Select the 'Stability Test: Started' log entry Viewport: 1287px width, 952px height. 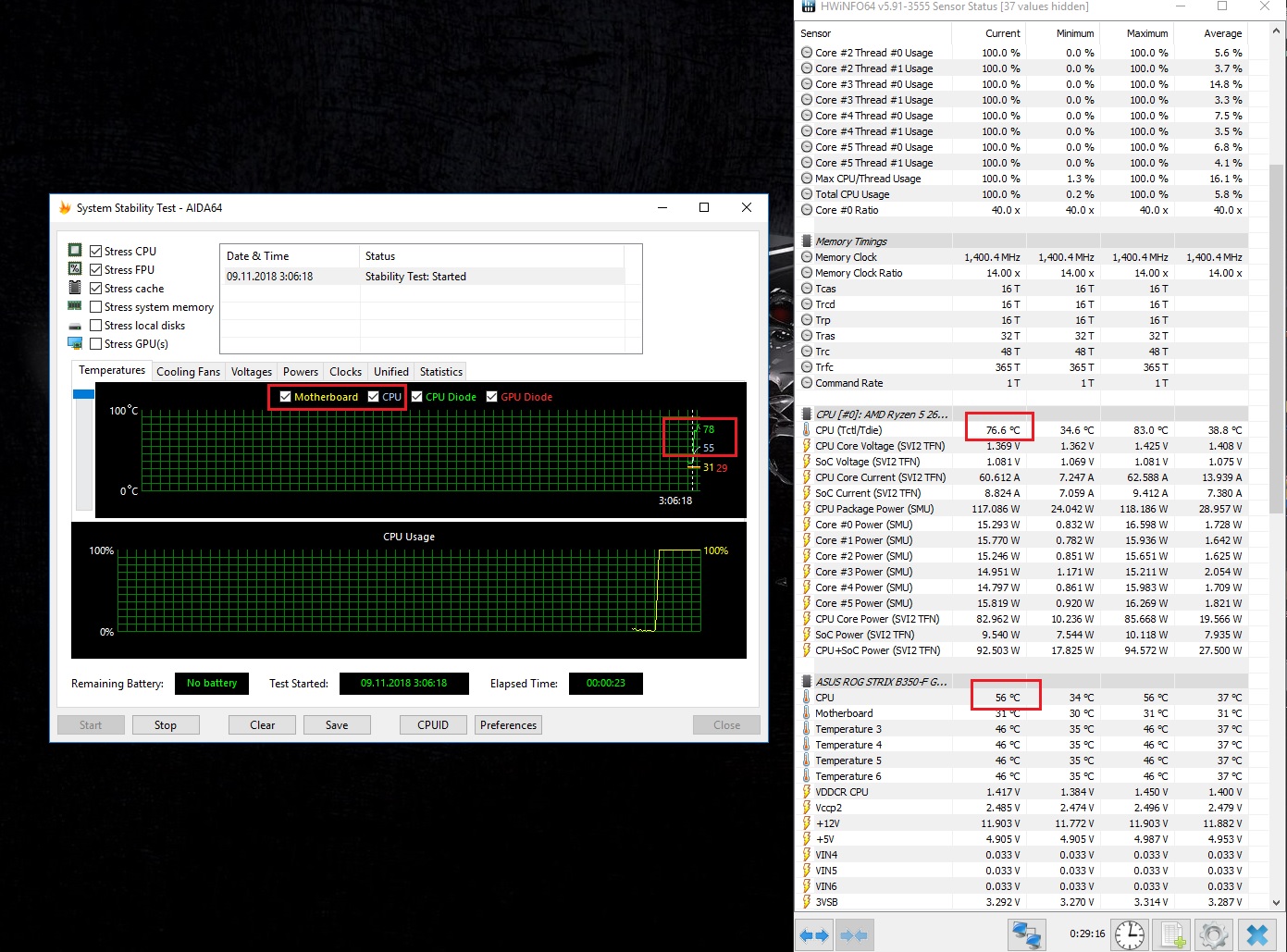point(422,277)
